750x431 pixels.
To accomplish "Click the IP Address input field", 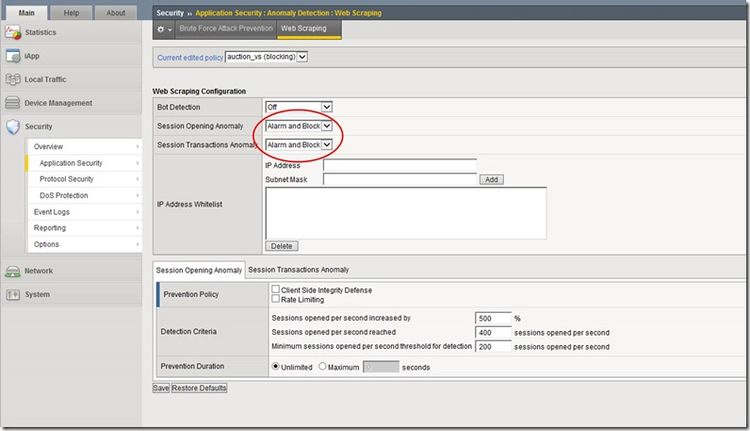I will pos(400,165).
